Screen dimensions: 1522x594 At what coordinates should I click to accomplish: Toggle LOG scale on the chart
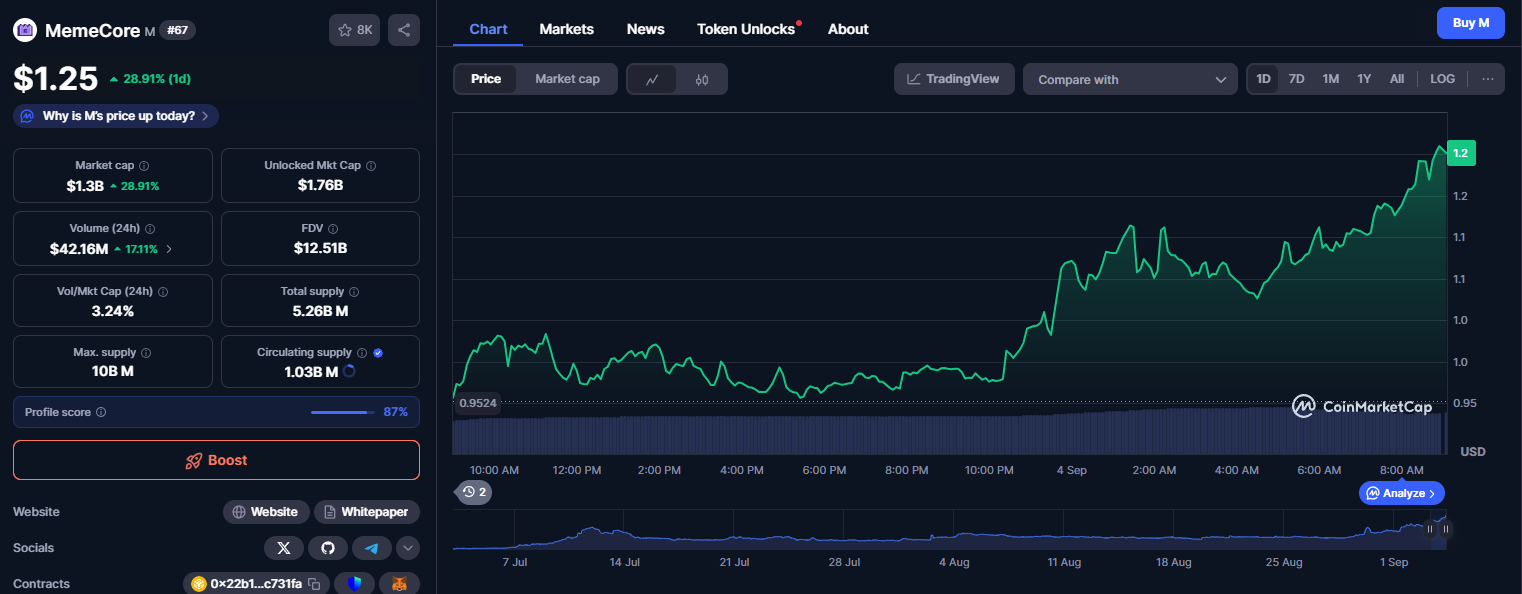tap(1442, 79)
